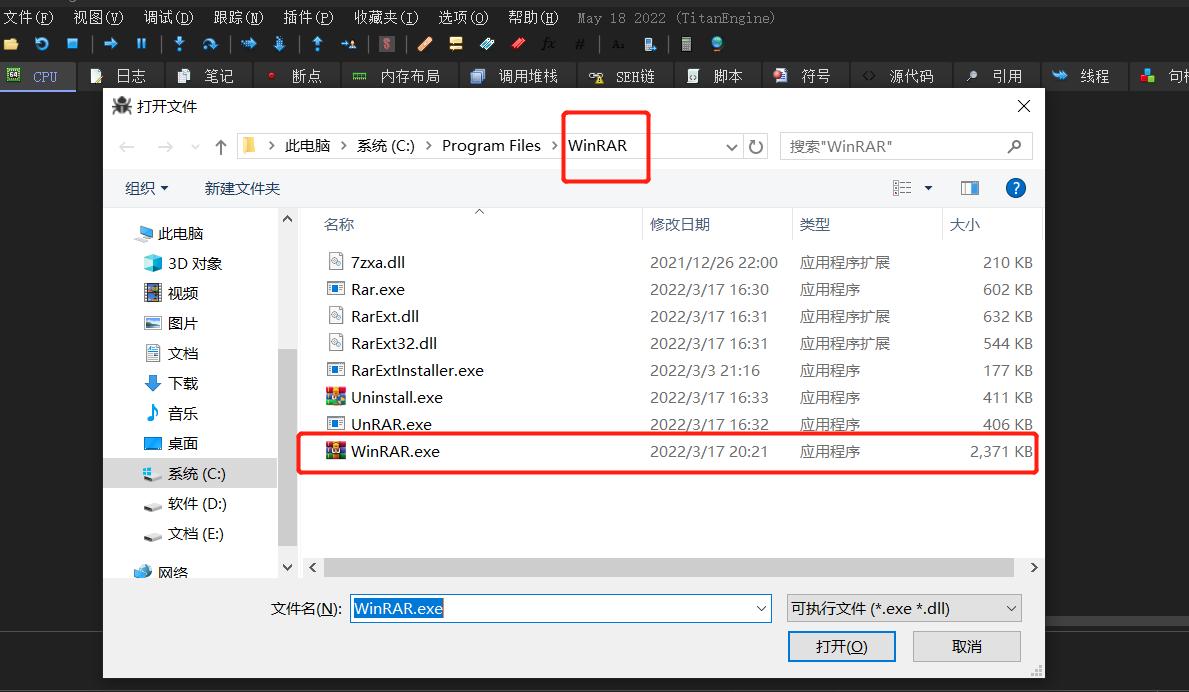
Task: Click the pause execution toolbar icon
Action: point(141,44)
